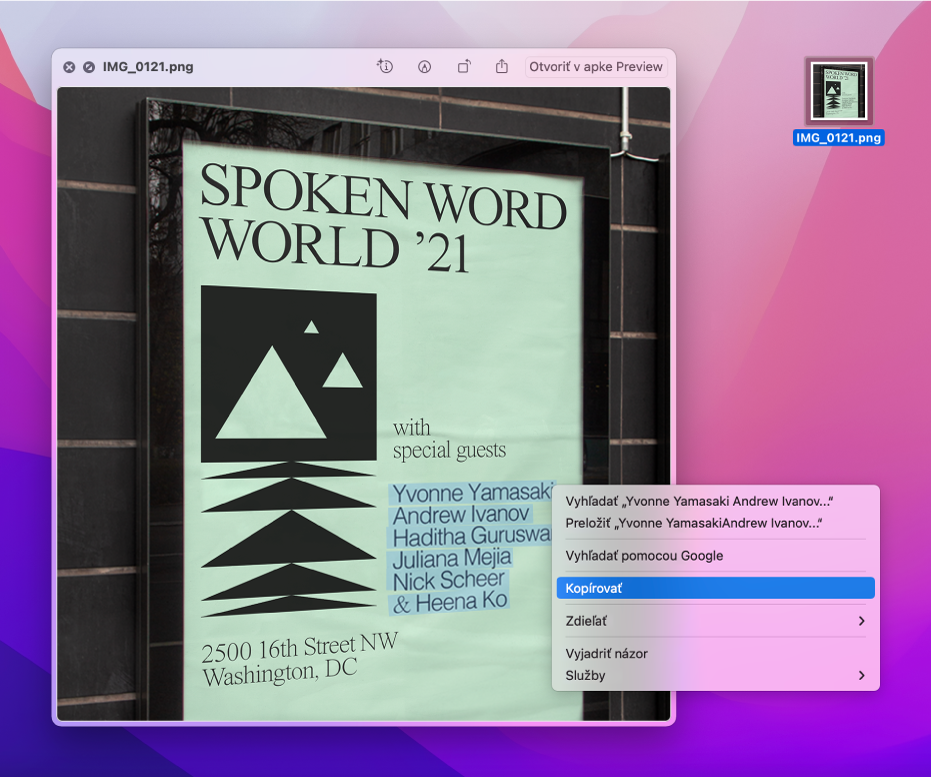Click the full screen toggle icon

tap(89, 67)
